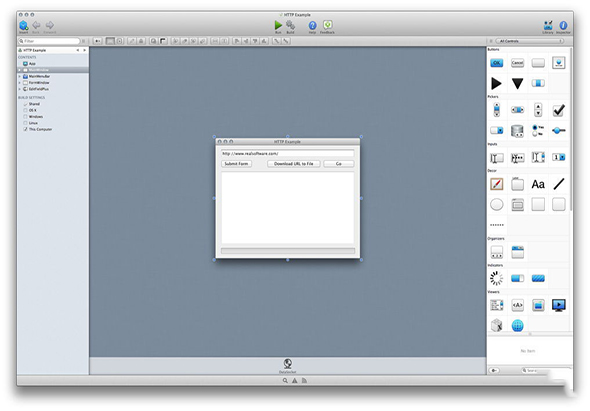Image resolution: width=590 pixels, height=411 pixels.
Task: Click the feed icon in bottom bar
Action: [304, 381]
